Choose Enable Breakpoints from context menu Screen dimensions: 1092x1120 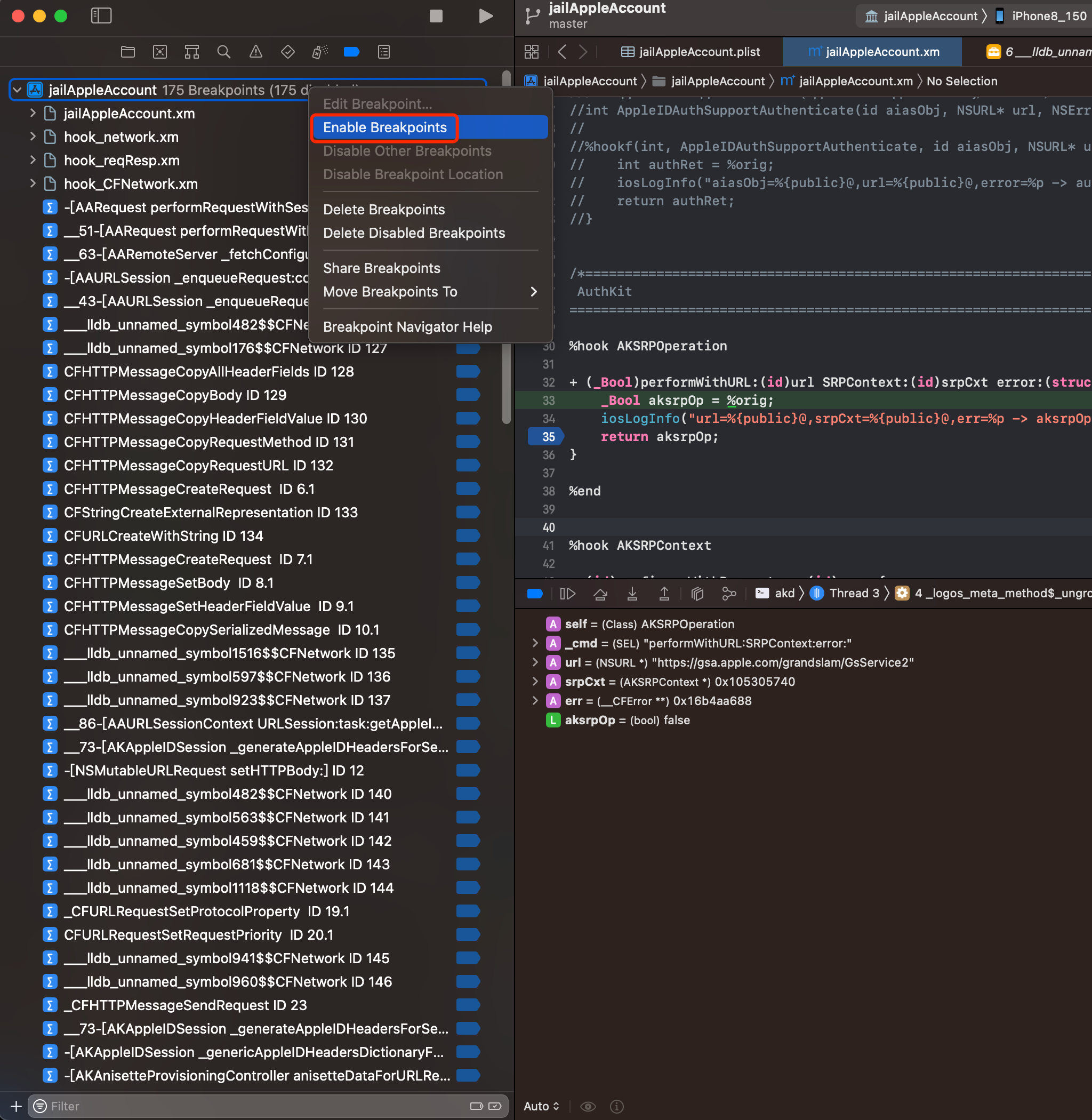point(429,127)
